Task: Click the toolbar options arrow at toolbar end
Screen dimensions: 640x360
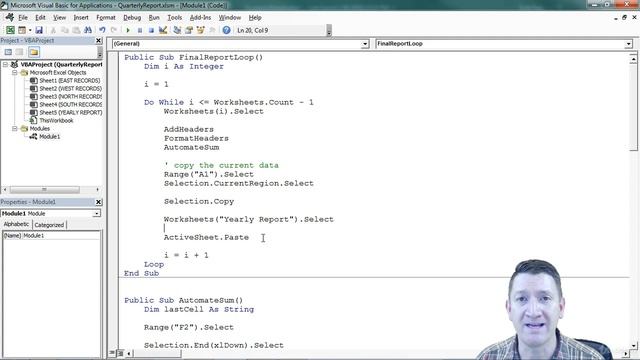Action: tap(329, 31)
